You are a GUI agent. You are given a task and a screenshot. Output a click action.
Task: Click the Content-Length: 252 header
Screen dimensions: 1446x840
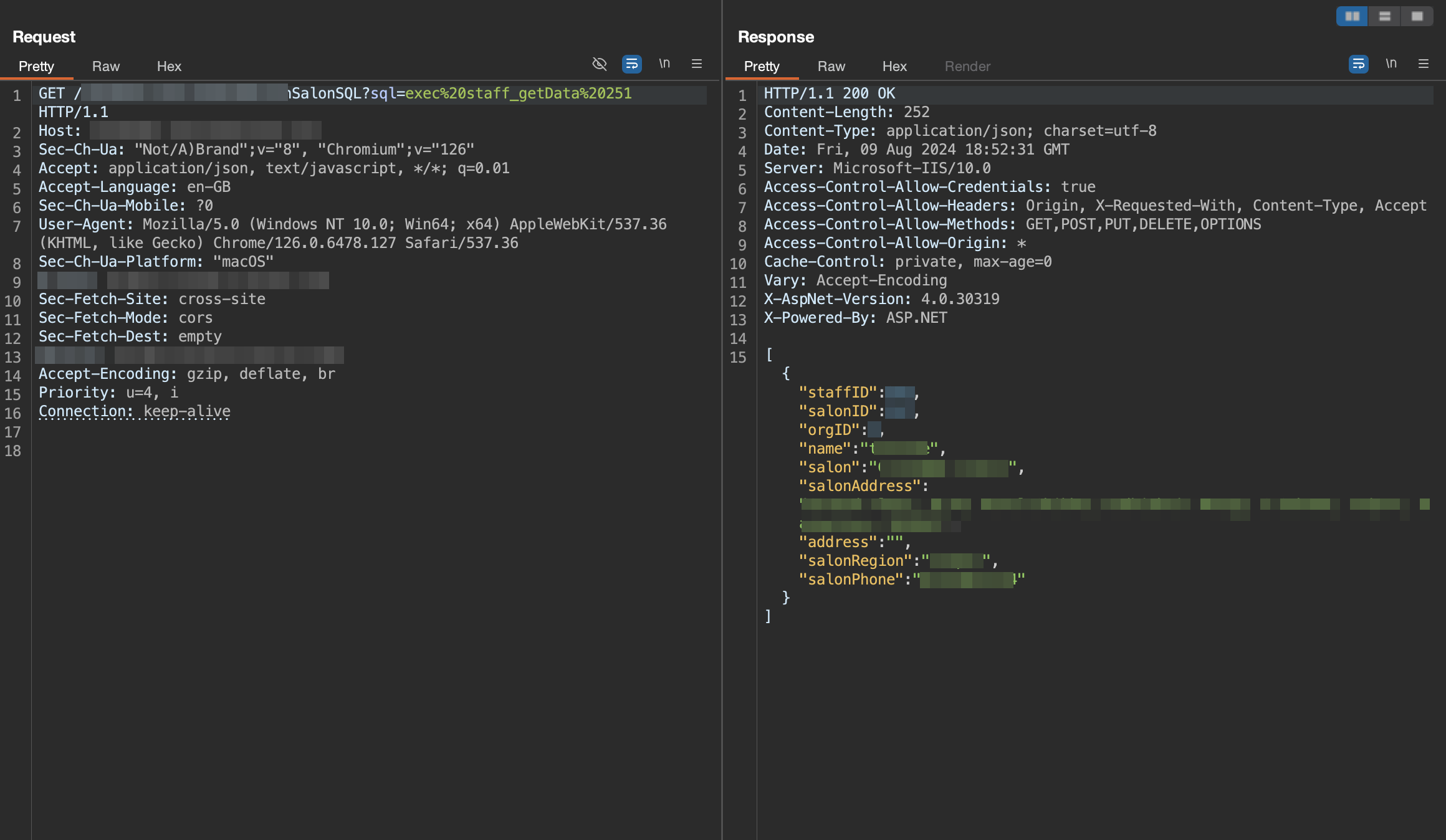(847, 112)
